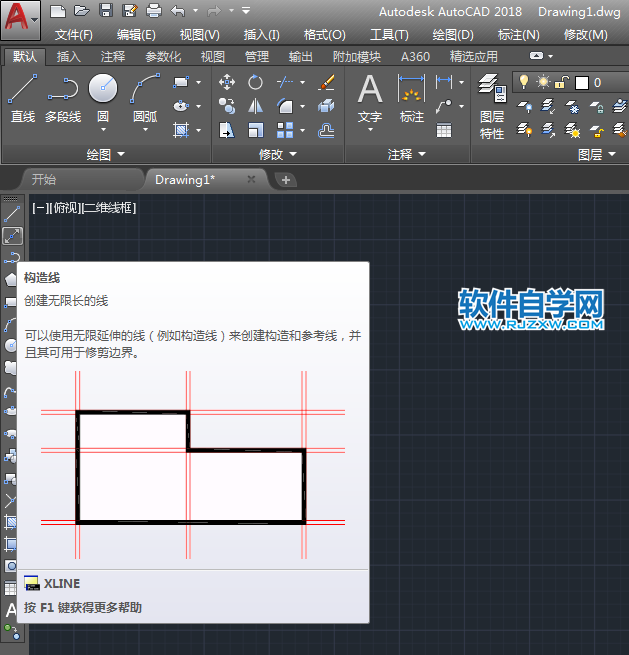Click the Open file icon in quick access toolbar
The height and width of the screenshot is (655, 629).
[x=81, y=11]
